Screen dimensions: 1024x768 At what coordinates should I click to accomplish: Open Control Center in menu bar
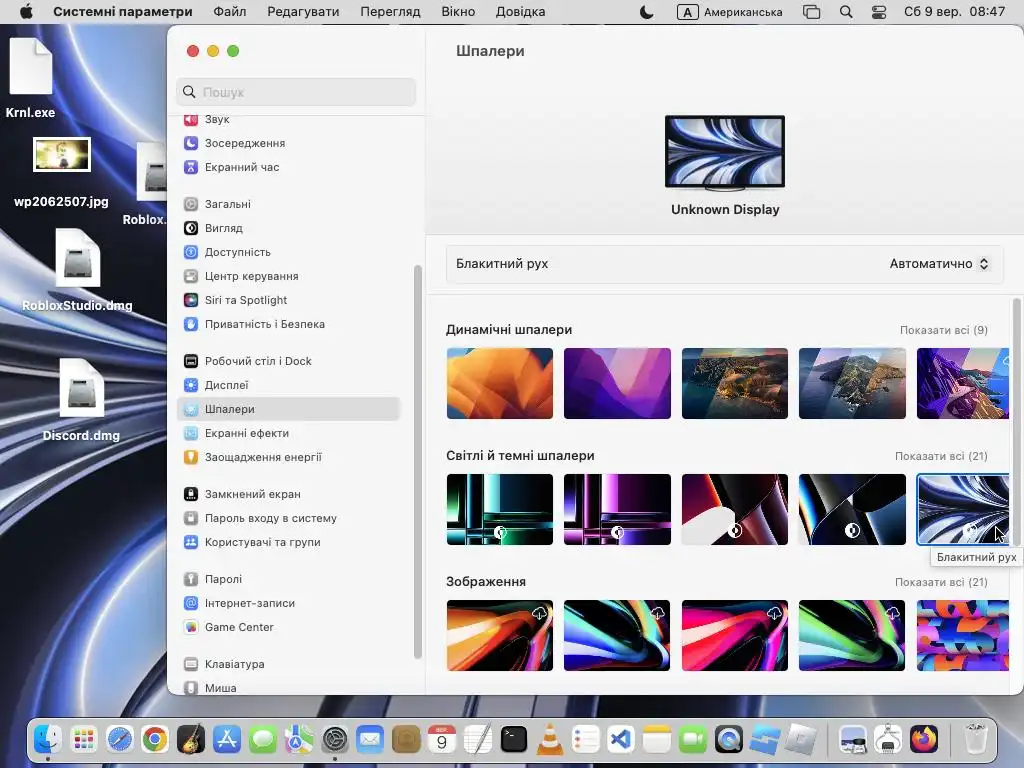pyautogui.click(x=878, y=12)
